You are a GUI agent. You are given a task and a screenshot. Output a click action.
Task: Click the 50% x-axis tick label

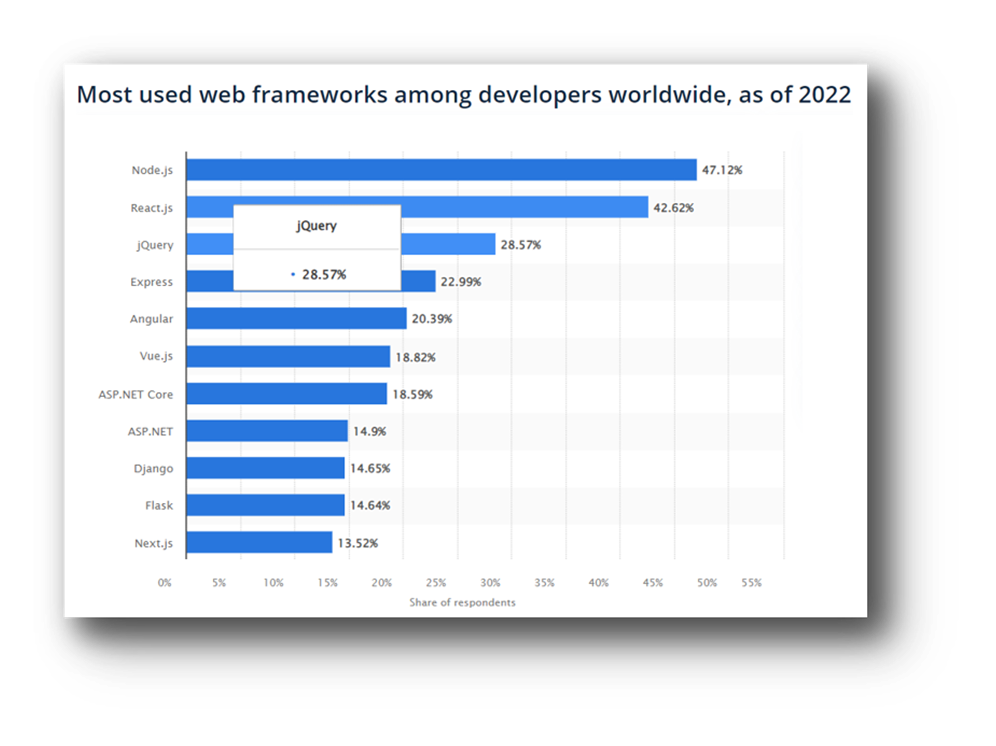[x=707, y=583]
